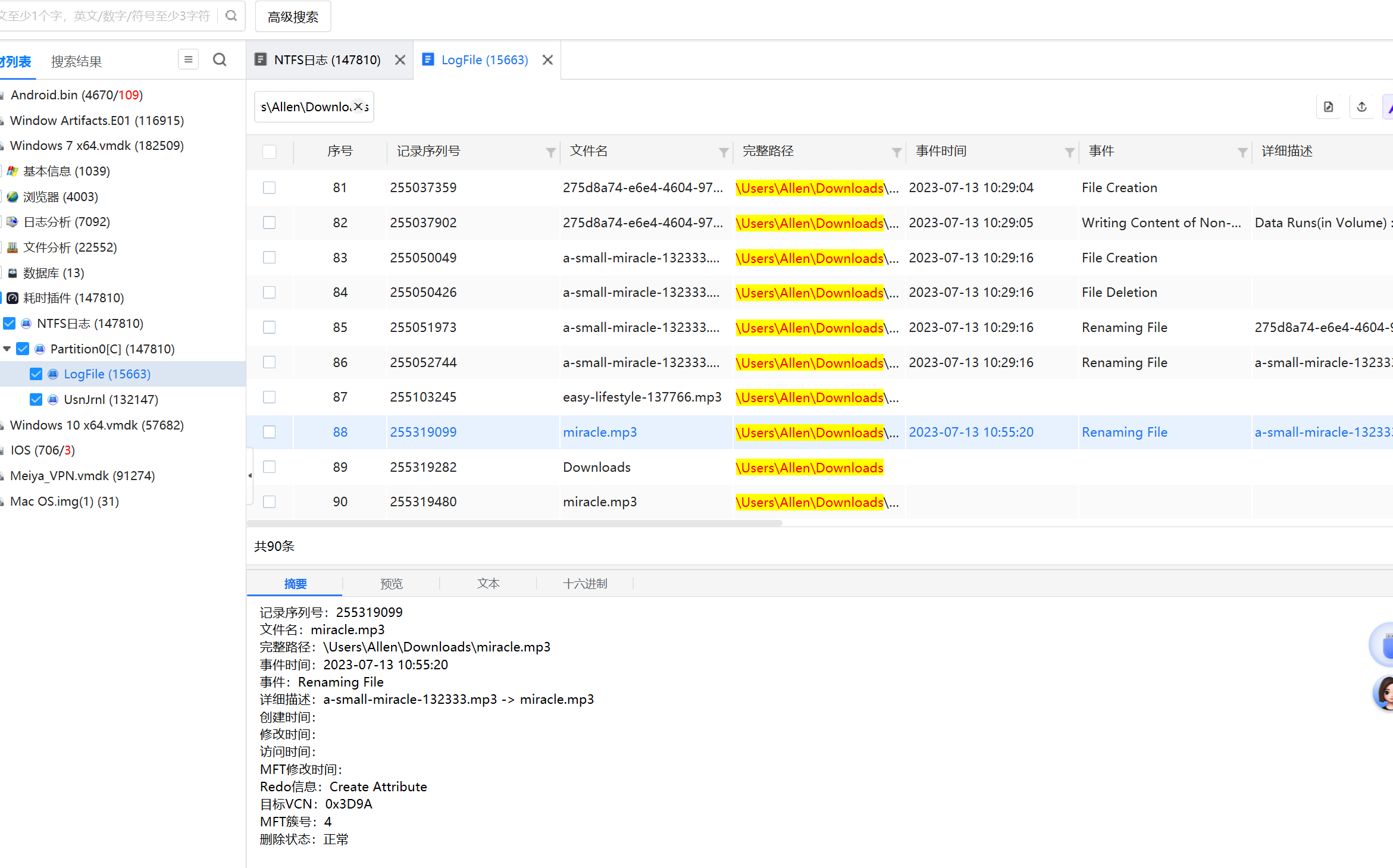1393x868 pixels.
Task: Uncheck the UsnJrnl (132147) tree checkbox
Action: tap(36, 399)
